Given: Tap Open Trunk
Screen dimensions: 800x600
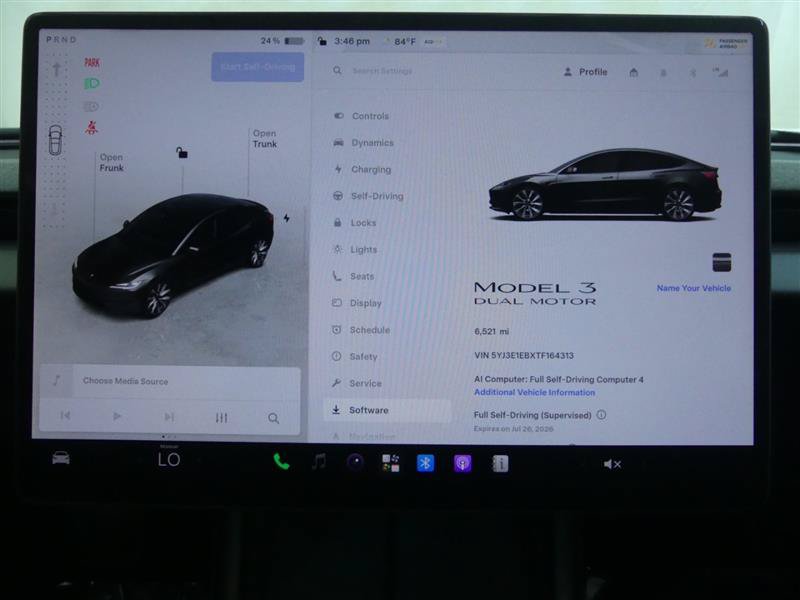Looking at the screenshot, I should click(x=264, y=138).
